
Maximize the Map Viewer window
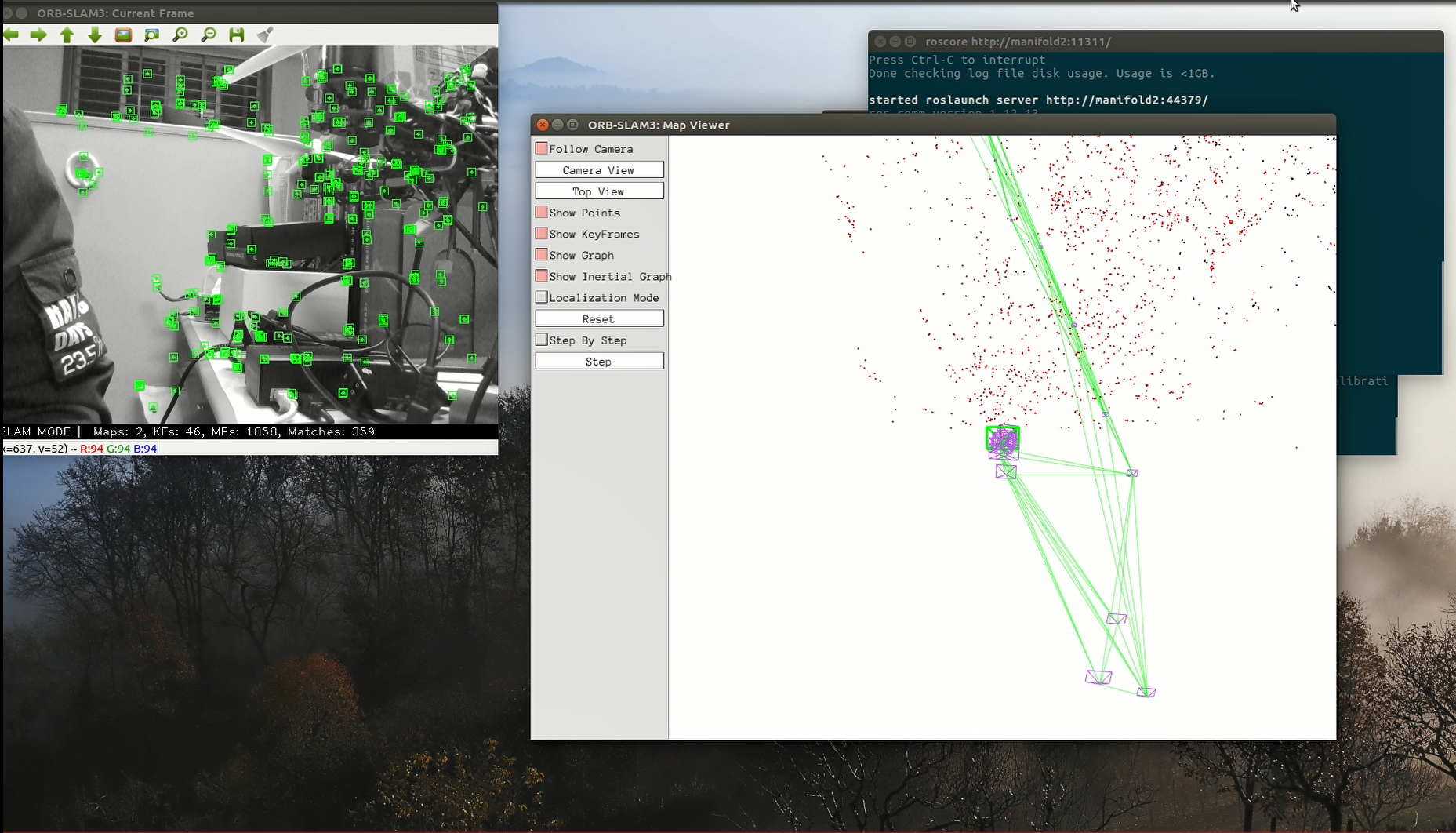pos(572,125)
